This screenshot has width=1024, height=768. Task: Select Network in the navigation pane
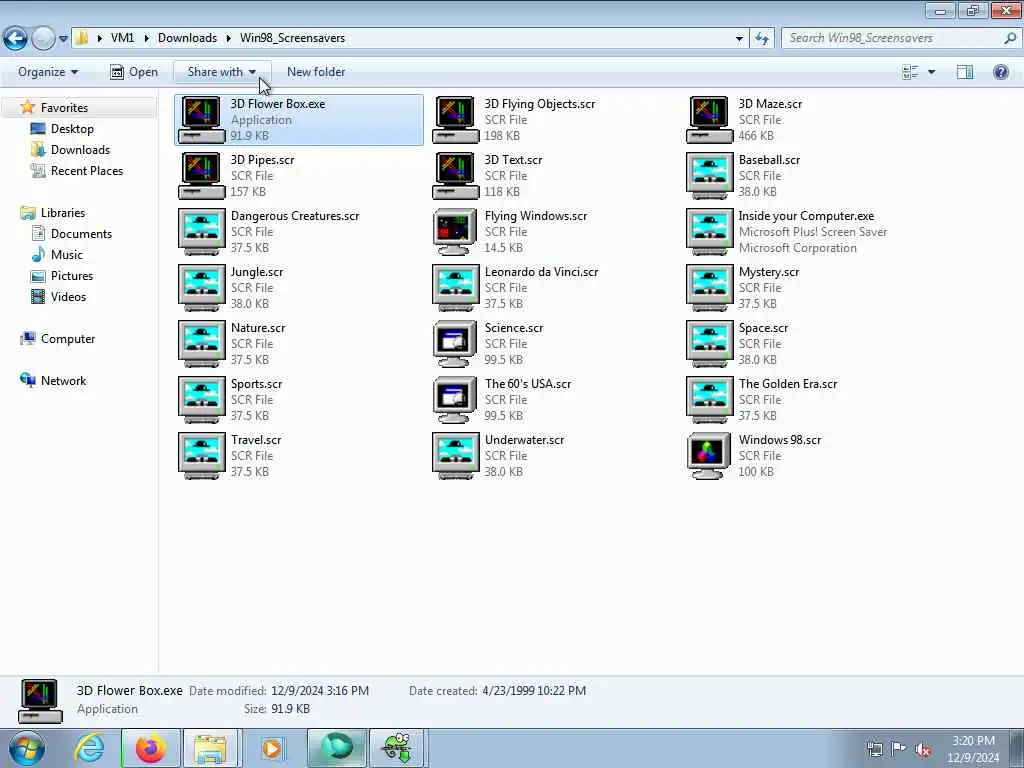[63, 381]
